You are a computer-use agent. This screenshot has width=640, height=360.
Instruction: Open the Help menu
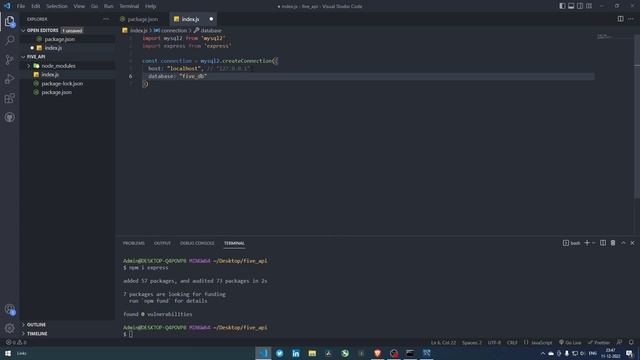click(x=151, y=6)
